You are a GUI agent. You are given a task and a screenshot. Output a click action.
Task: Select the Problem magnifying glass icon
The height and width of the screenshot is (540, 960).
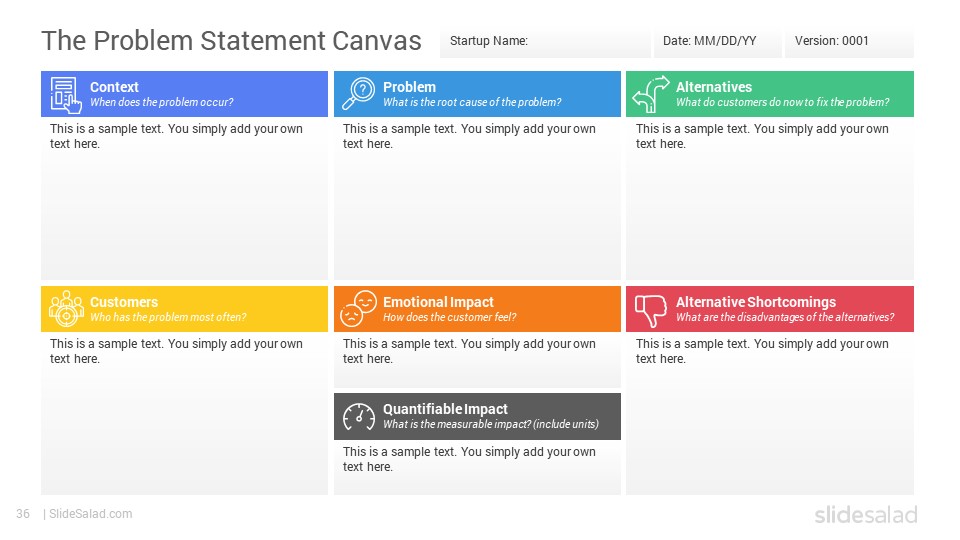[x=358, y=94]
